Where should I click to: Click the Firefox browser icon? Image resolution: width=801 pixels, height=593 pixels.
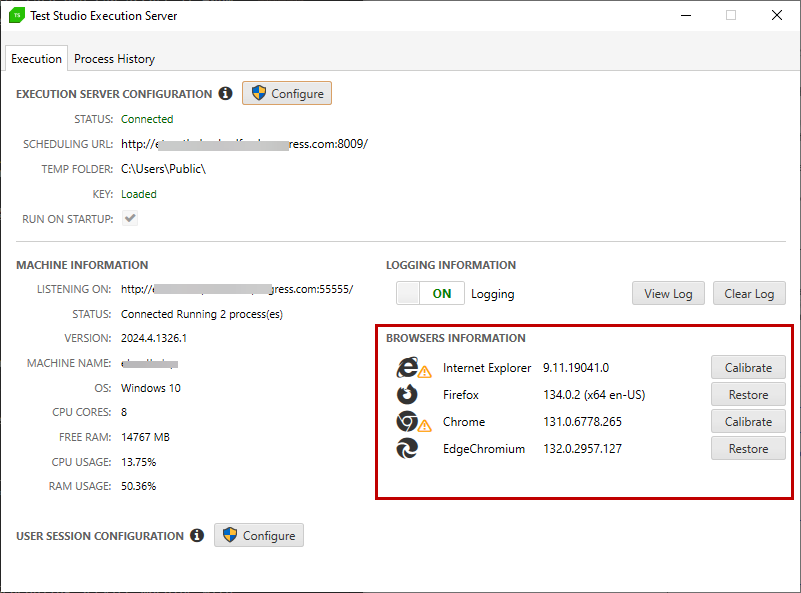[407, 394]
